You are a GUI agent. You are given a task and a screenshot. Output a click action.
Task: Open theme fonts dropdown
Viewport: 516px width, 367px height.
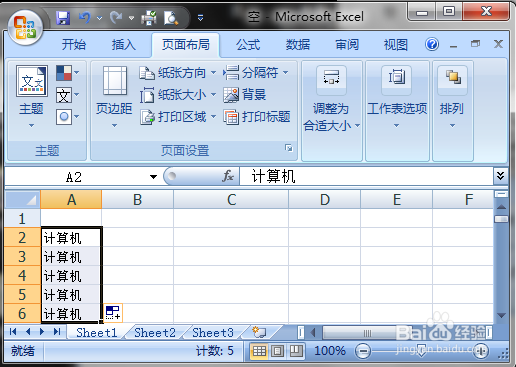[68, 95]
